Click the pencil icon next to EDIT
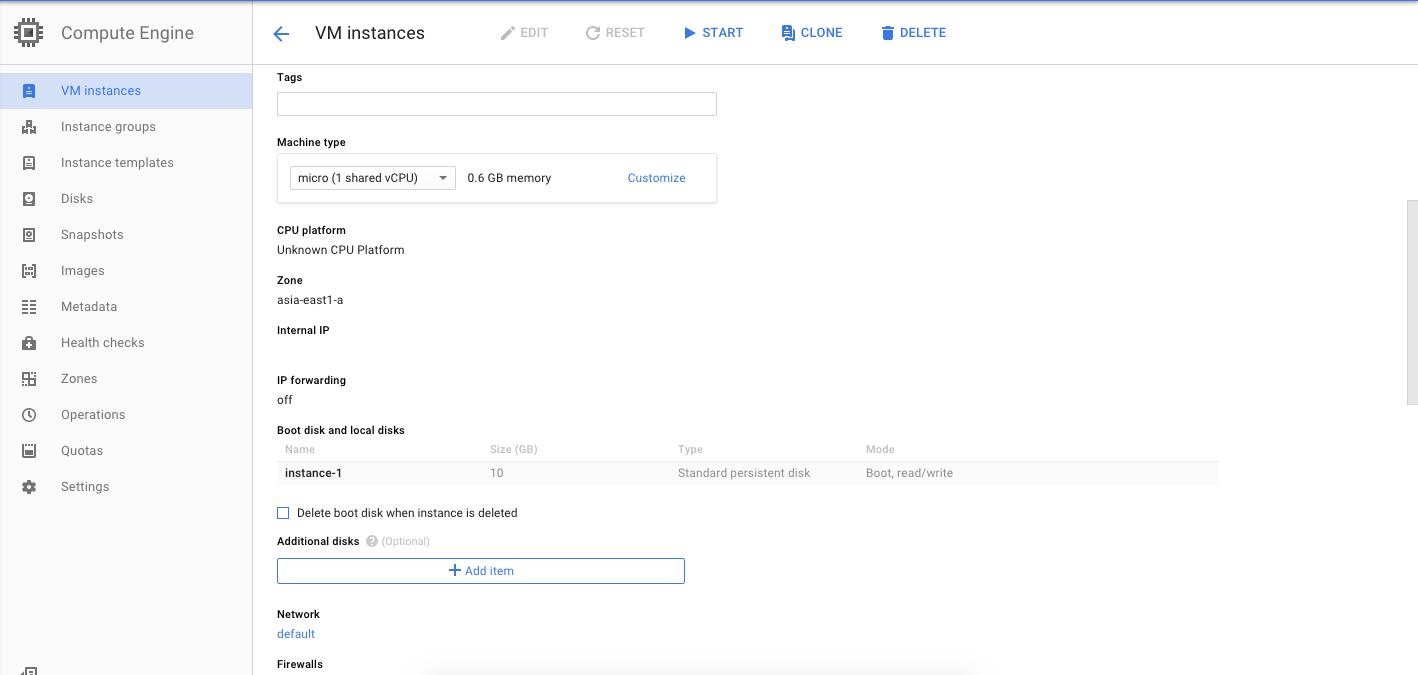The image size is (1418, 675). [507, 33]
